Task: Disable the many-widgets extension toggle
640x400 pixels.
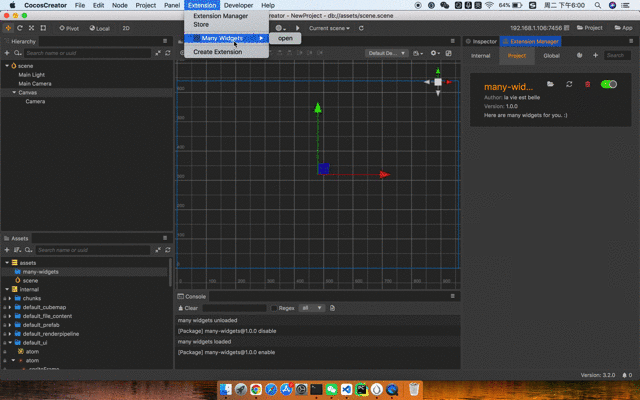Action: click(x=609, y=84)
